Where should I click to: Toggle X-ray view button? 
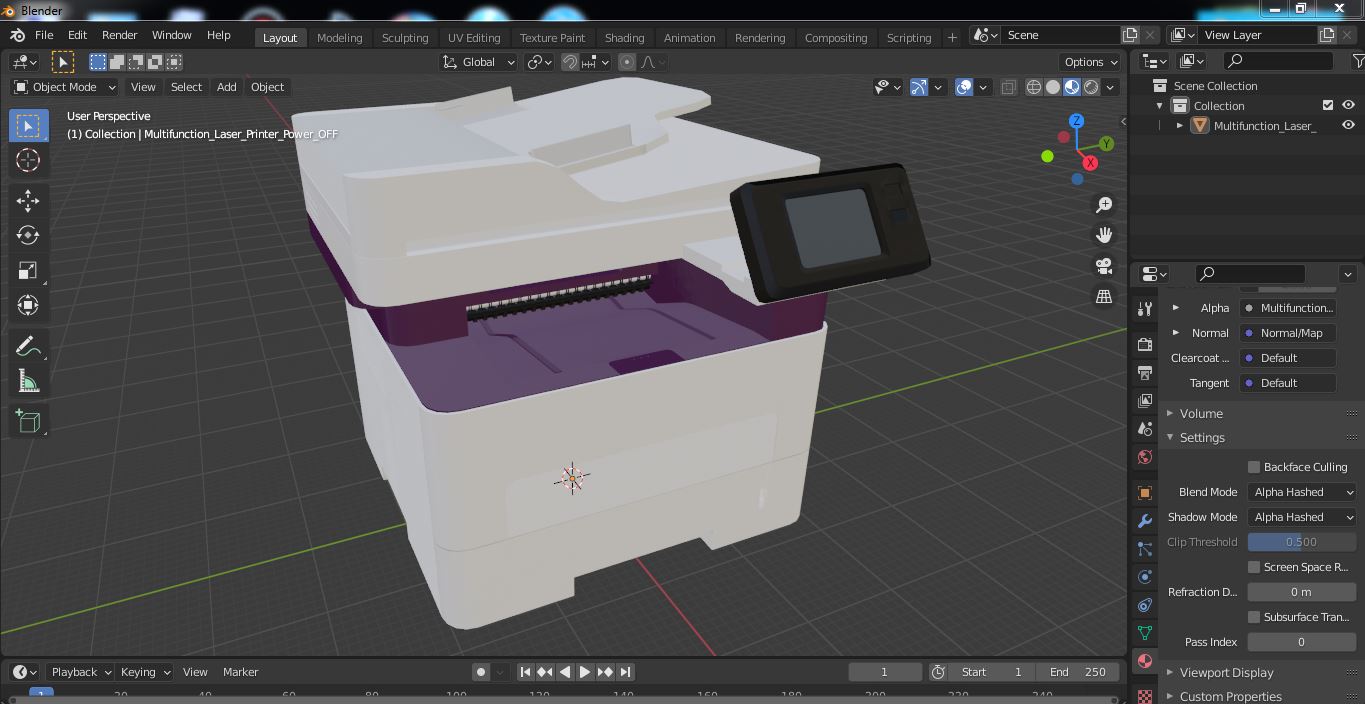pos(1008,87)
